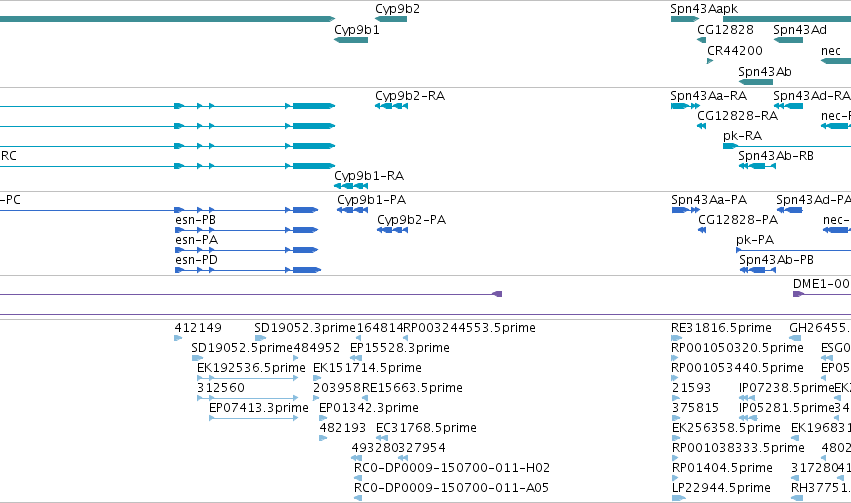Image resolution: width=851 pixels, height=503 pixels.
Task: Click the EP07413.3prime EST label
Action: coord(259,408)
